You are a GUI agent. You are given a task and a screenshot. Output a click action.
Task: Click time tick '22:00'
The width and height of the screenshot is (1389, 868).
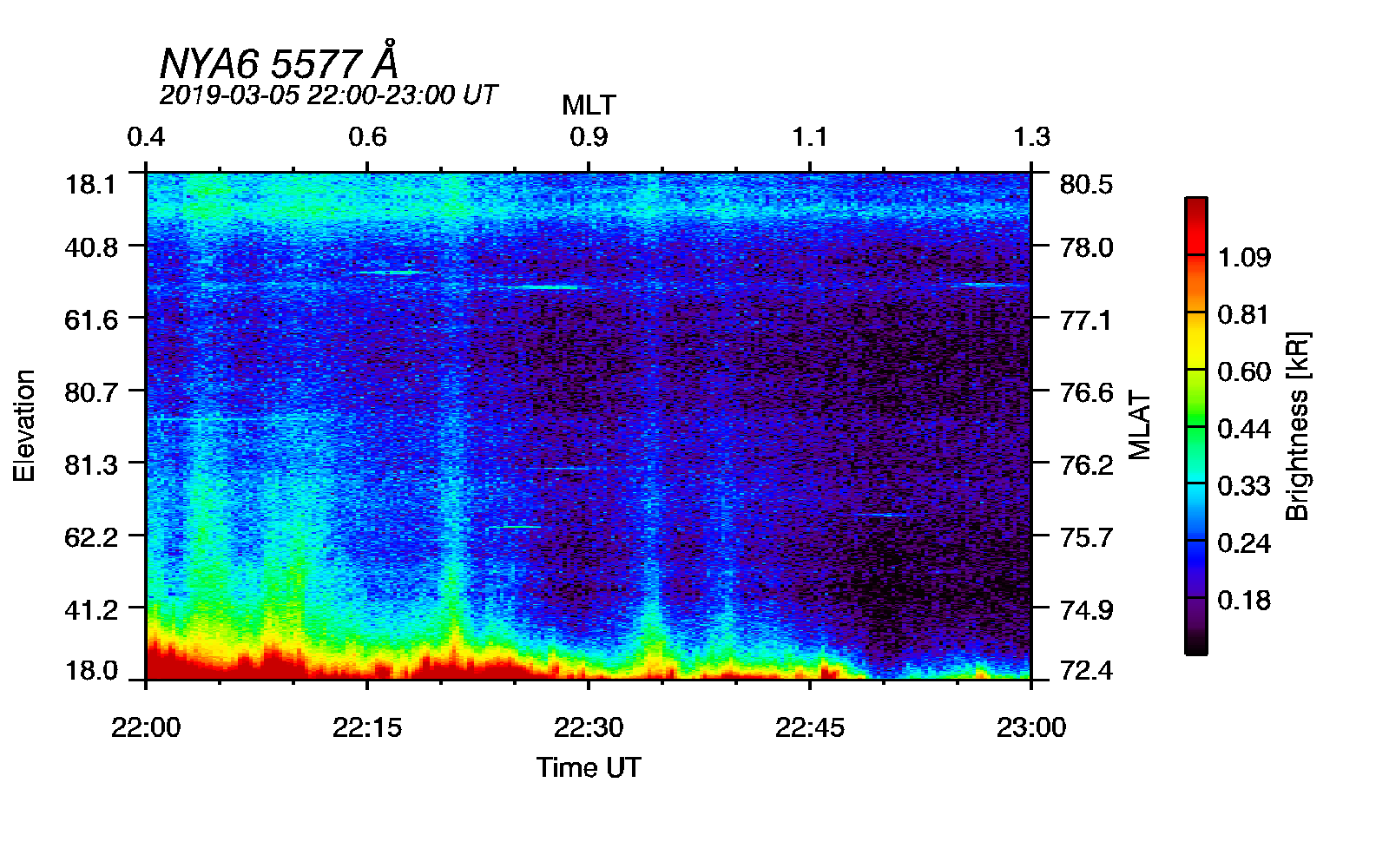pyautogui.click(x=146, y=727)
